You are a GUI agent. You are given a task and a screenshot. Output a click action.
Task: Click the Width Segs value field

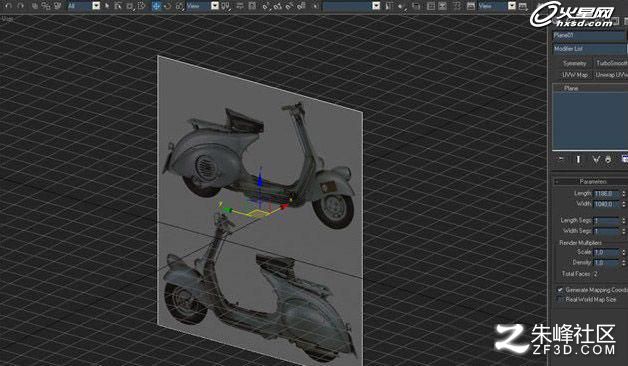tap(606, 231)
